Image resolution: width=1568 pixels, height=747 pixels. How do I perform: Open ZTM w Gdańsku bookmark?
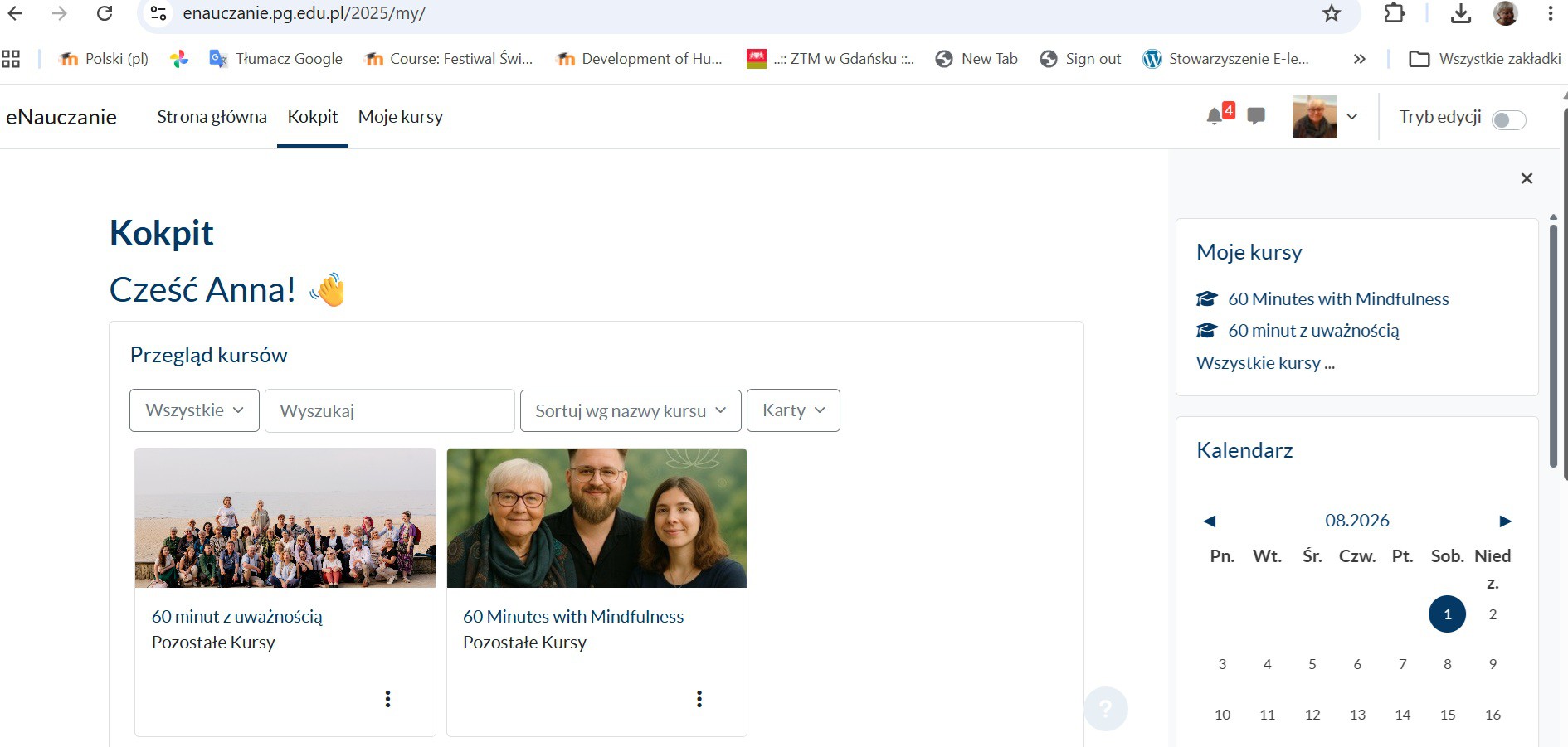point(830,59)
